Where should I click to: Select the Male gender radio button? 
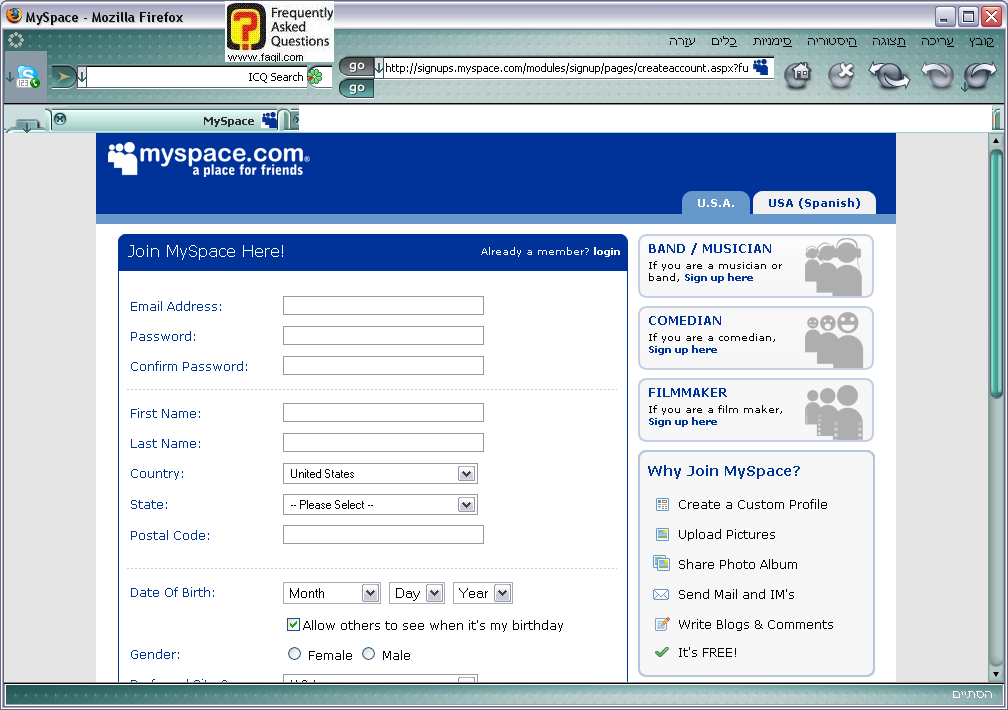(369, 654)
